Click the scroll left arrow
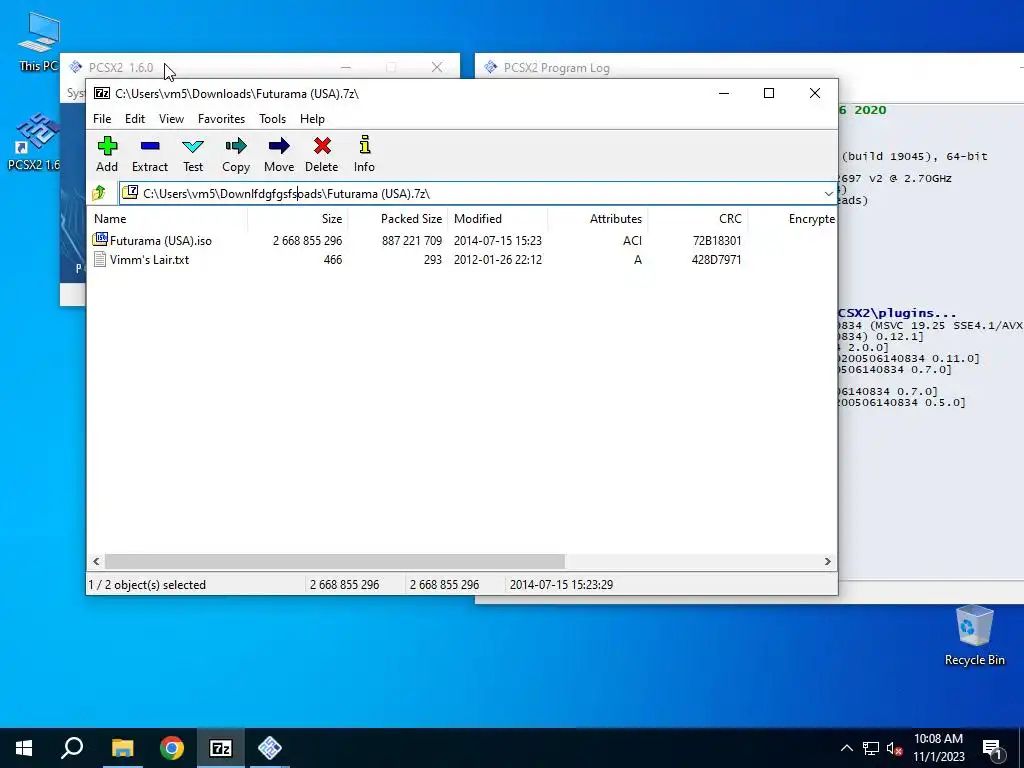The width and height of the screenshot is (1024, 768). point(96,561)
